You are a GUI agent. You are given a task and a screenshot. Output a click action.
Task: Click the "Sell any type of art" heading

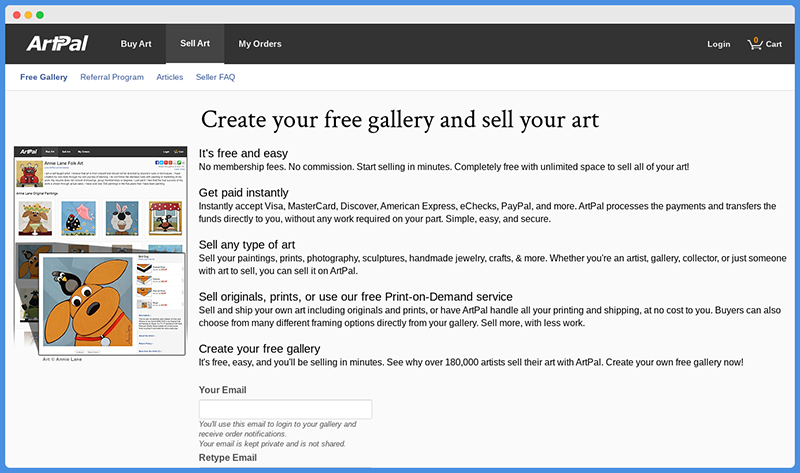pos(247,244)
